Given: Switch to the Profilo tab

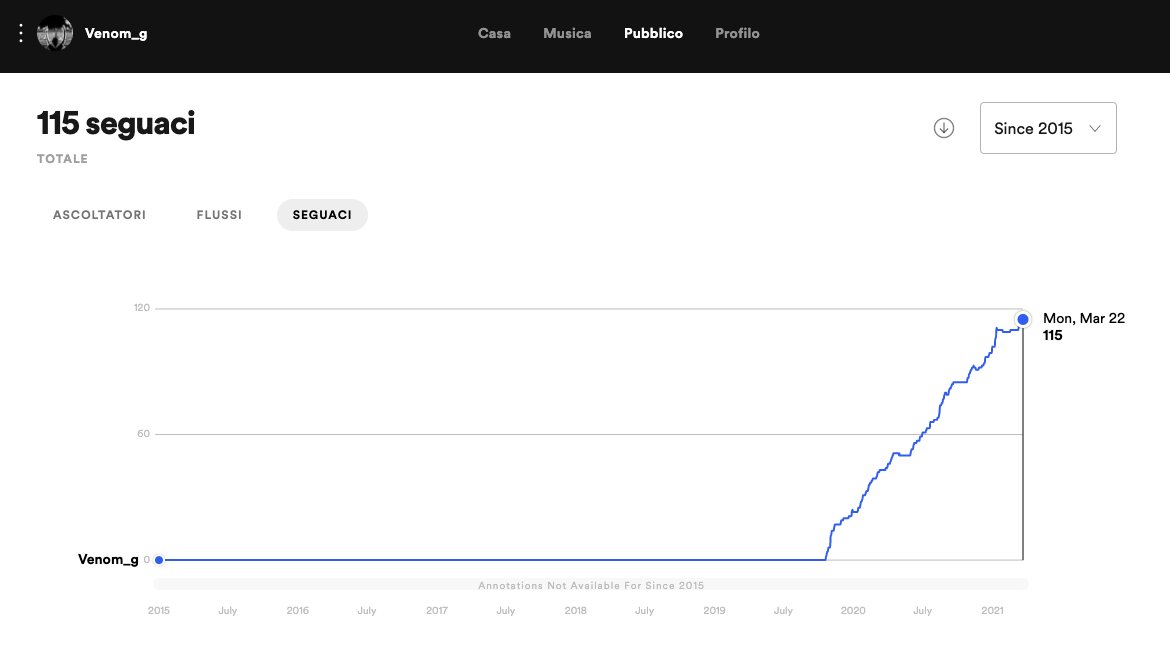Looking at the screenshot, I should tap(737, 33).
